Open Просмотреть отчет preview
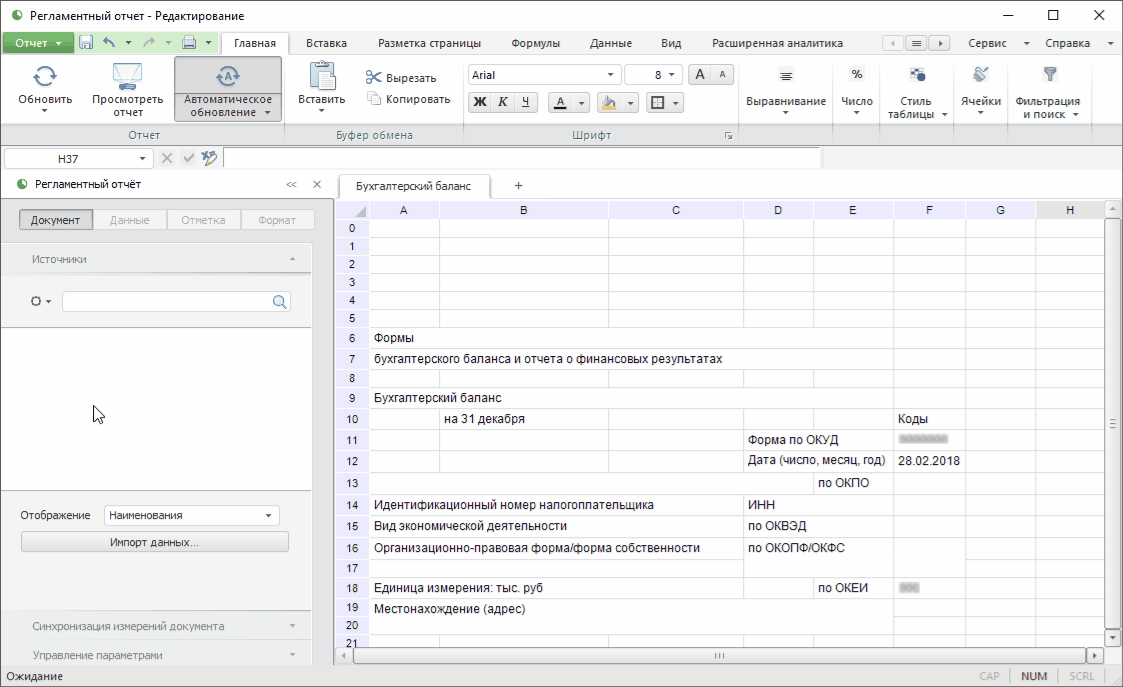The image size is (1123, 687). [127, 76]
